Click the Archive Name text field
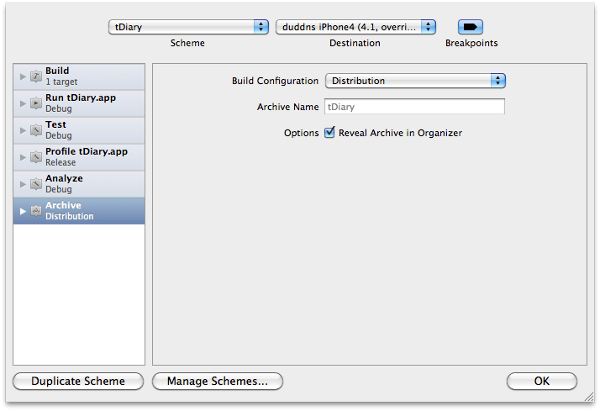This screenshot has height=411, width=600. 414,106
